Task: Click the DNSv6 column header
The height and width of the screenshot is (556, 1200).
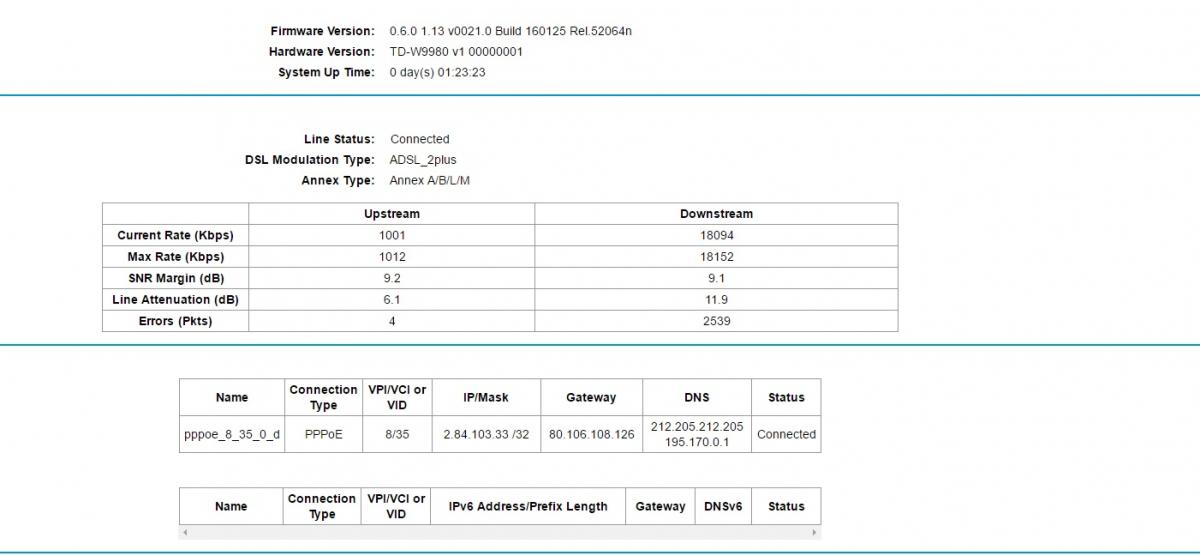Action: (723, 507)
